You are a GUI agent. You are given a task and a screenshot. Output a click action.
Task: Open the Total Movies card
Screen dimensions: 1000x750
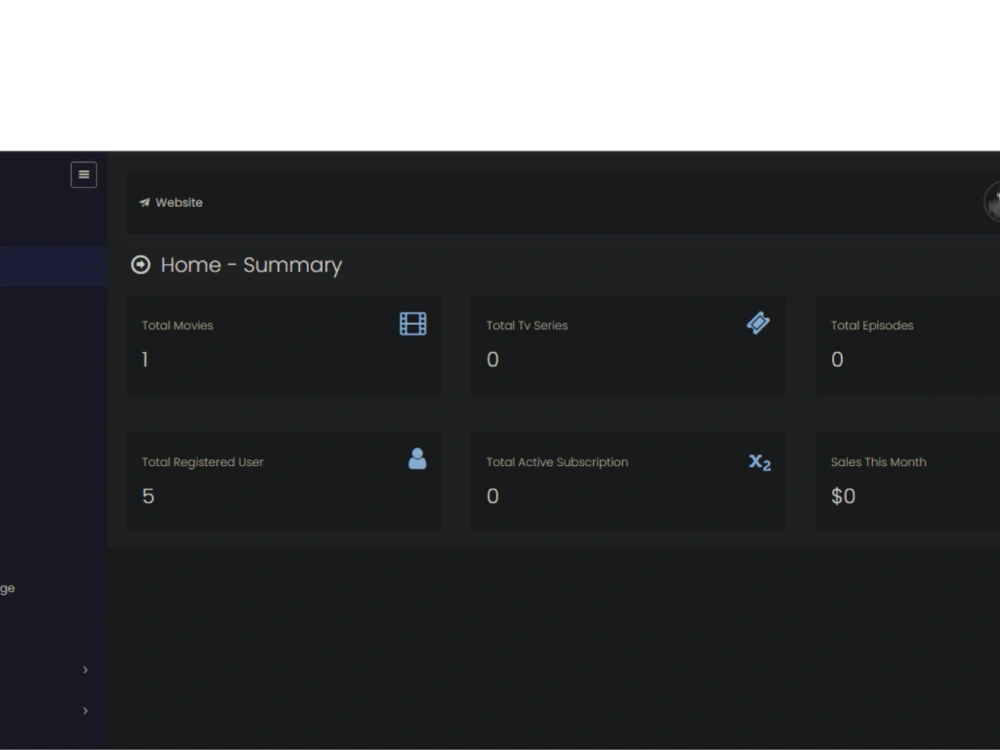[x=284, y=345]
